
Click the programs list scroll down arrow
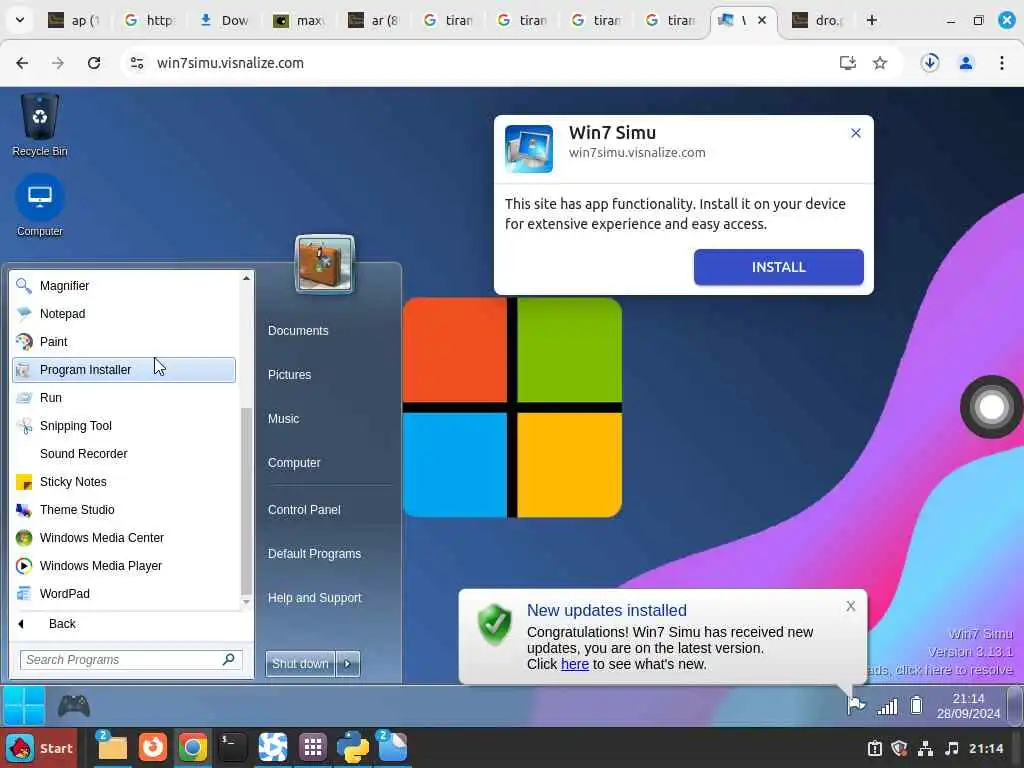[x=246, y=602]
